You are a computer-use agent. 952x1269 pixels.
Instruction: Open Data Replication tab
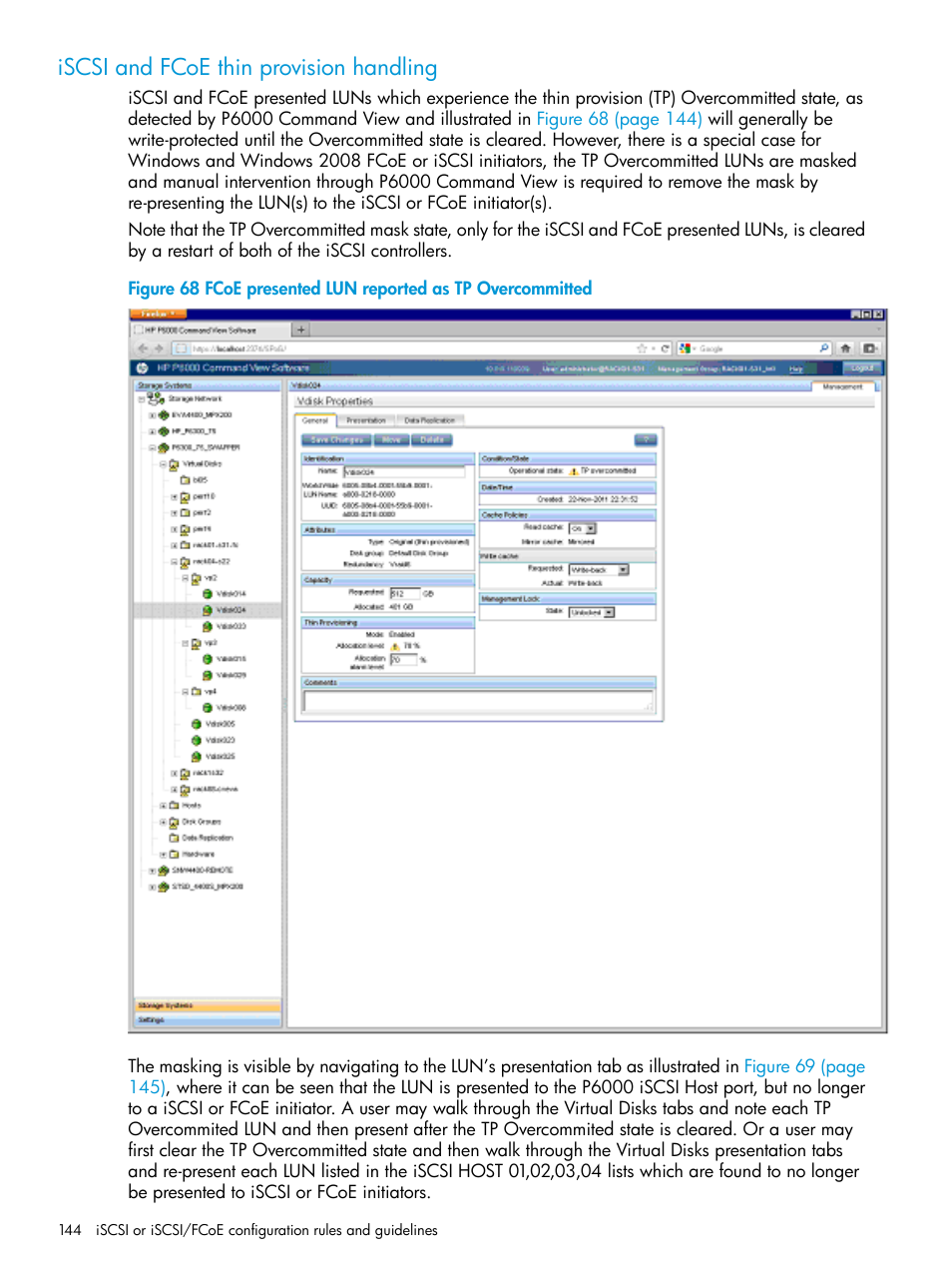tap(429, 420)
